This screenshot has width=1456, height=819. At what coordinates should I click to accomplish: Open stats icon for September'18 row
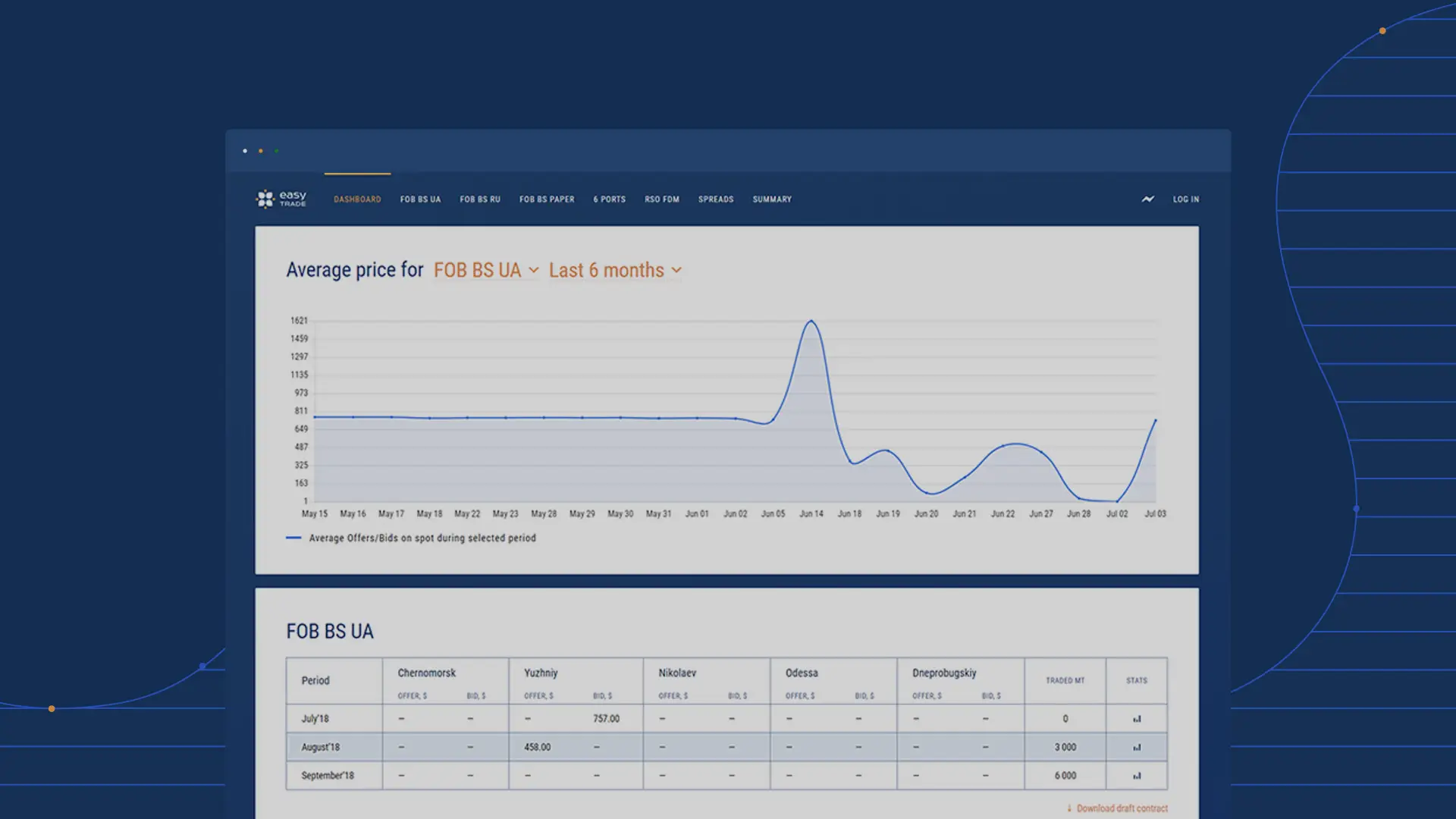click(1136, 776)
